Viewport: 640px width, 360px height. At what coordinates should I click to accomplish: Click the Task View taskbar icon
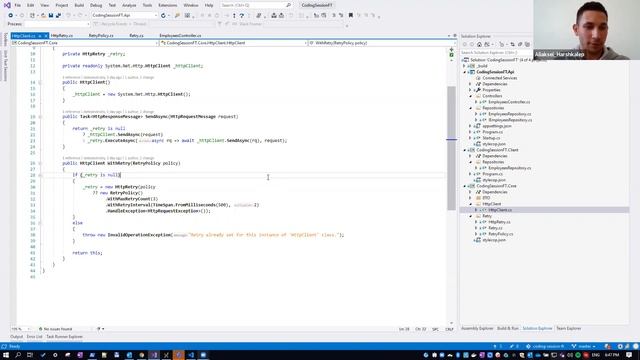(x=30, y=355)
